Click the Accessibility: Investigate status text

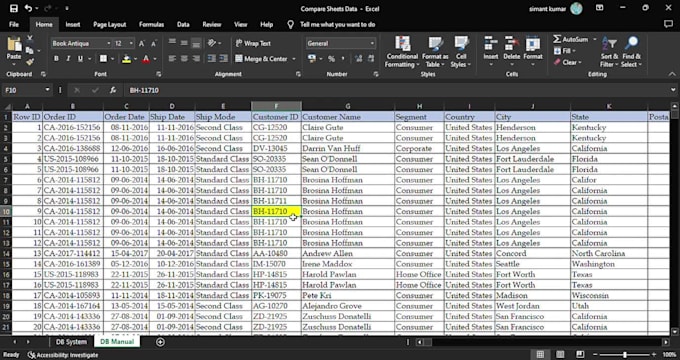tap(63, 355)
